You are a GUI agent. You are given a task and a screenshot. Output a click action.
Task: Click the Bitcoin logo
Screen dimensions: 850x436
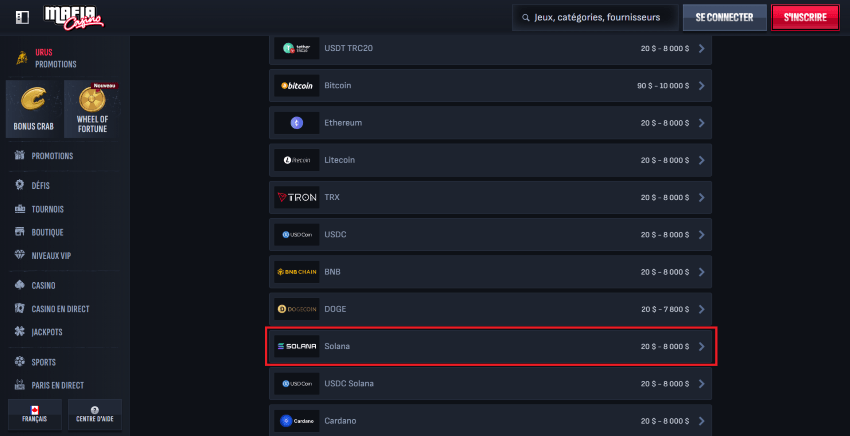click(297, 86)
